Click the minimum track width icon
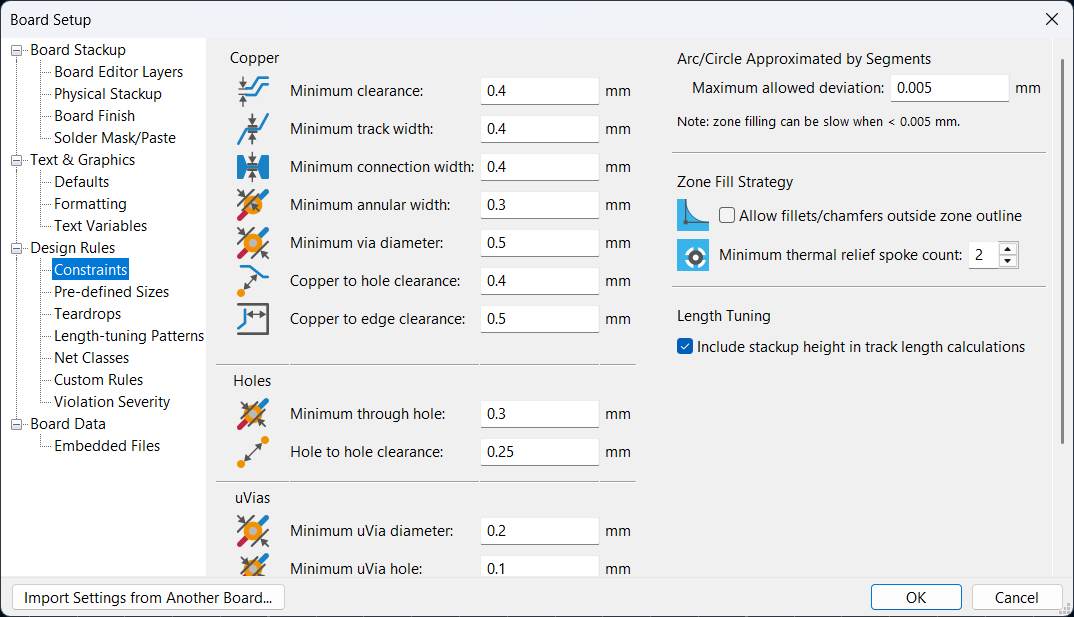The image size is (1074, 617). [x=253, y=129]
